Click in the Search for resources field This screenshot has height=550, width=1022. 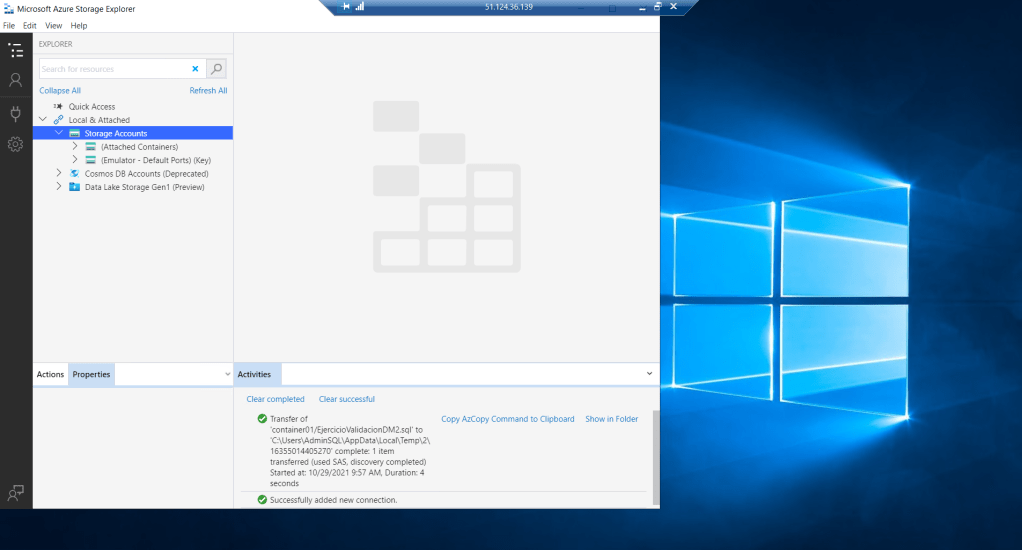[x=112, y=69]
